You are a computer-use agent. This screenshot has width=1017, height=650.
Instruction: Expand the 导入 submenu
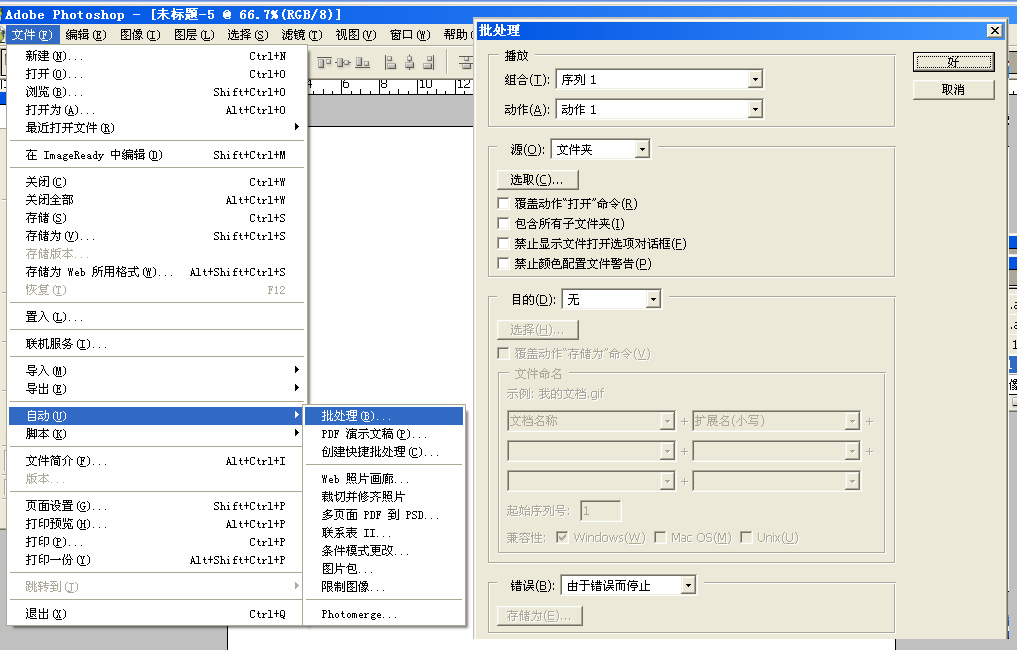point(156,370)
